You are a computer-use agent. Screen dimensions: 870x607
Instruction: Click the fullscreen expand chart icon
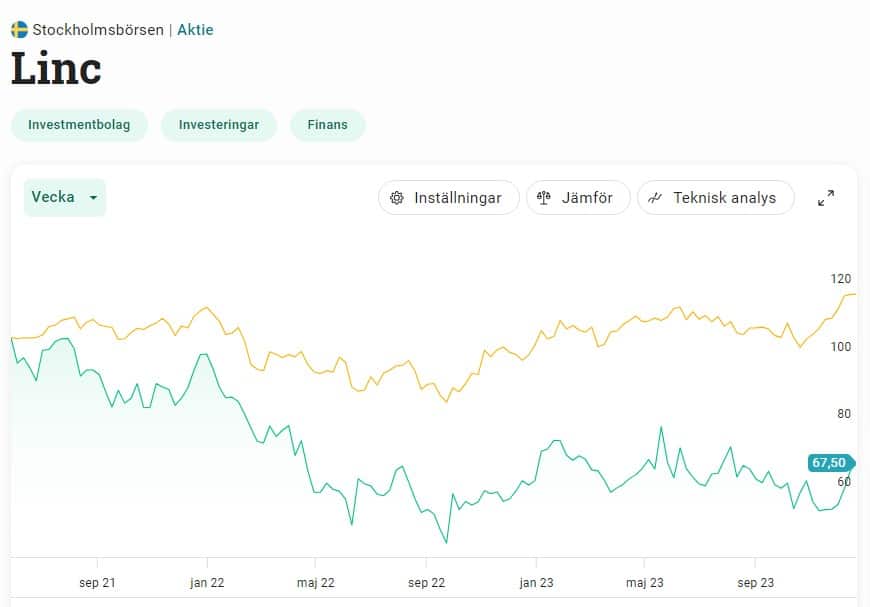click(826, 198)
